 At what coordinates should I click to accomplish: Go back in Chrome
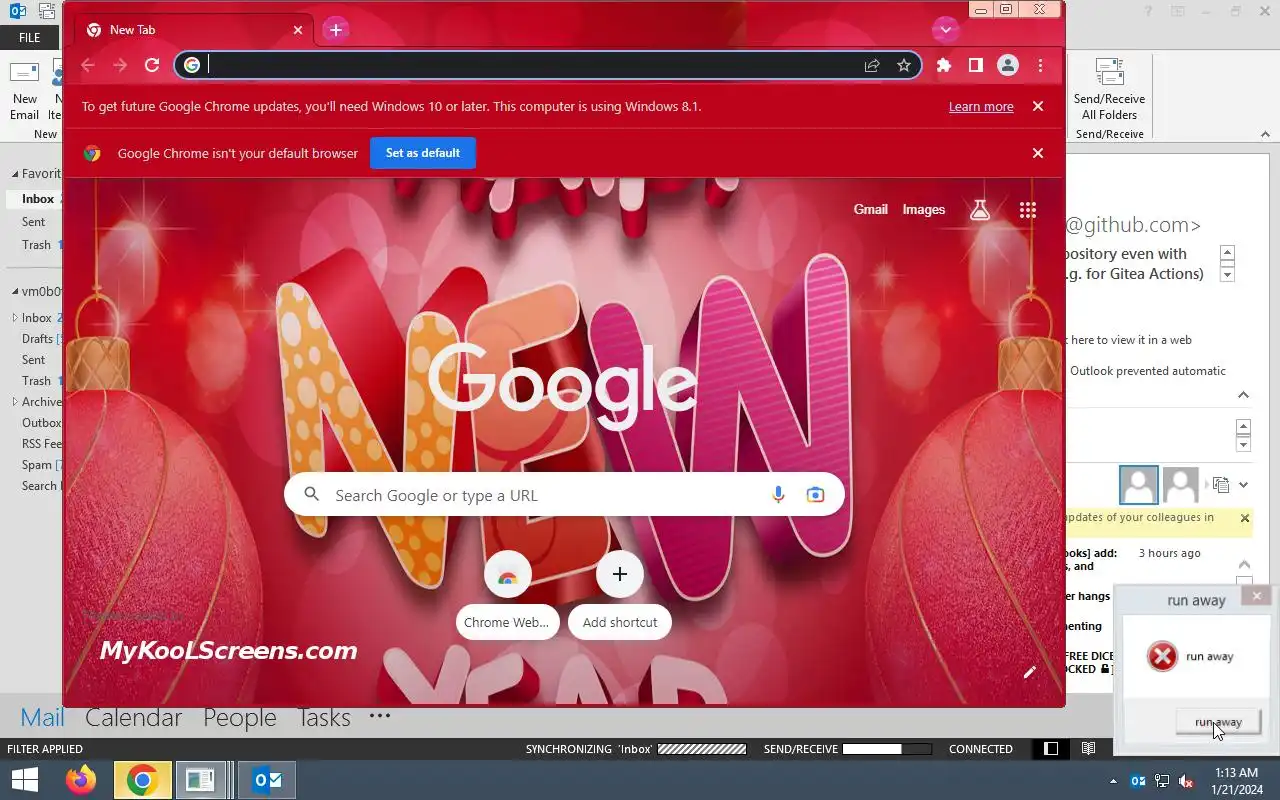[88, 65]
